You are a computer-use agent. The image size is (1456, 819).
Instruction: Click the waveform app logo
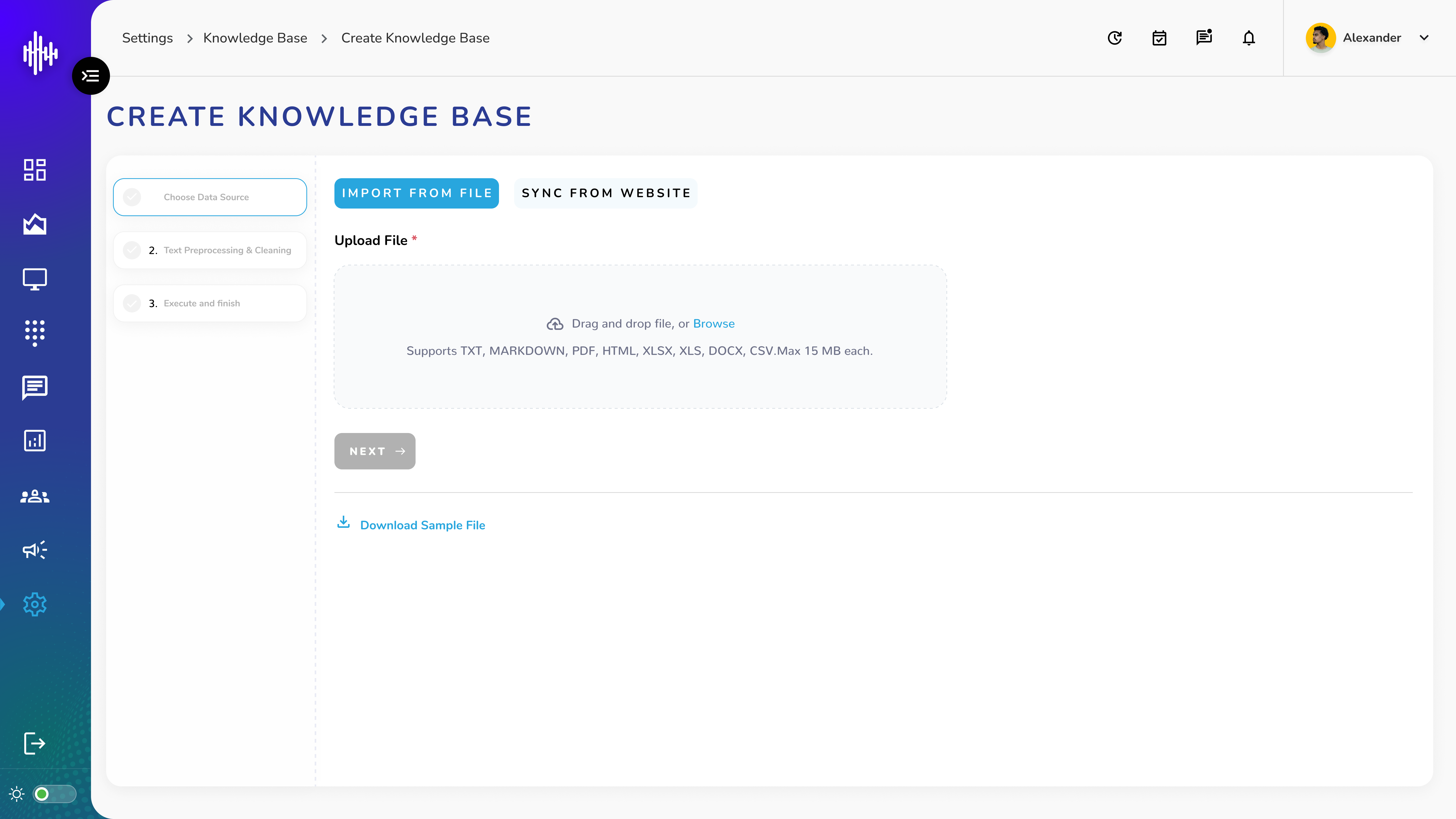[40, 53]
